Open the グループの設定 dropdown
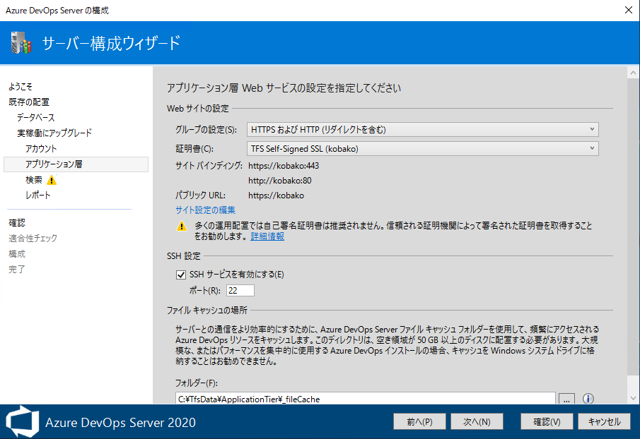The image size is (640, 439). tap(422, 130)
